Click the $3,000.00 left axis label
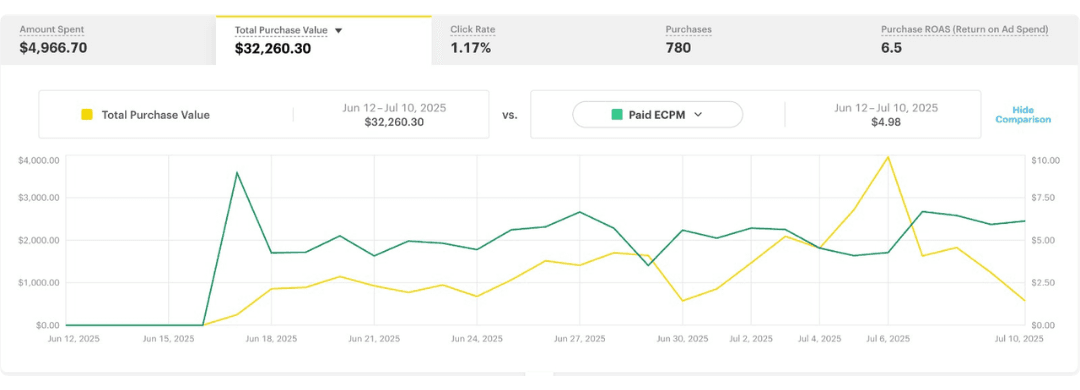The height and width of the screenshot is (390, 1080). [40, 198]
